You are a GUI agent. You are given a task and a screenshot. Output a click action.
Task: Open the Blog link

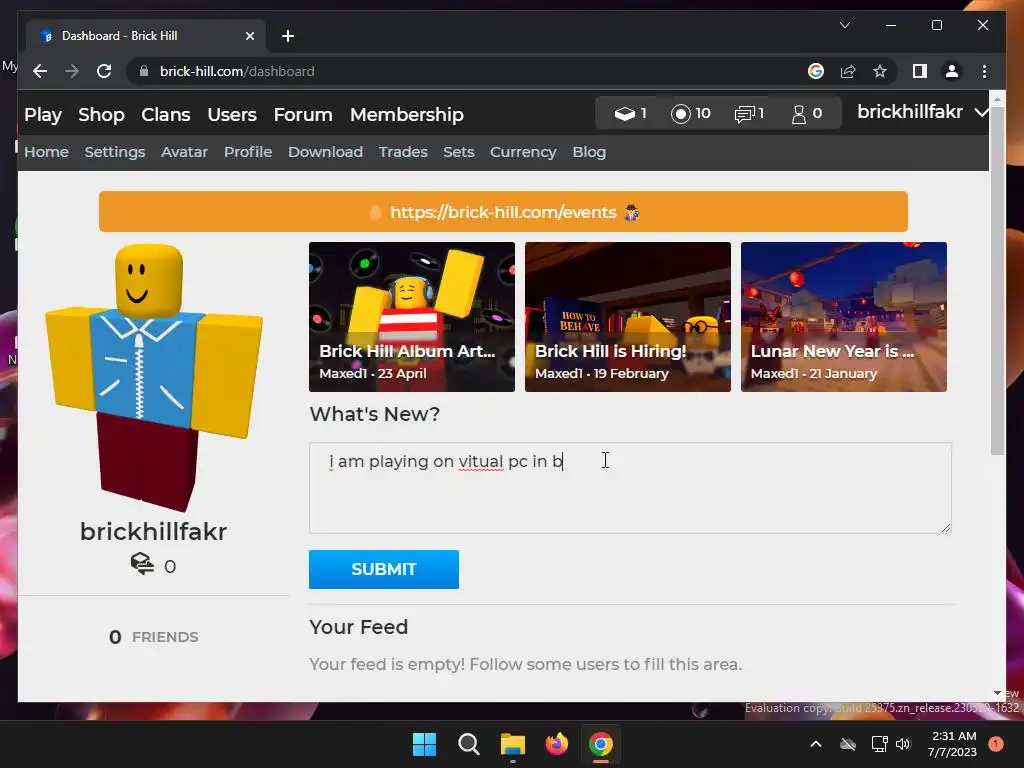click(x=589, y=152)
